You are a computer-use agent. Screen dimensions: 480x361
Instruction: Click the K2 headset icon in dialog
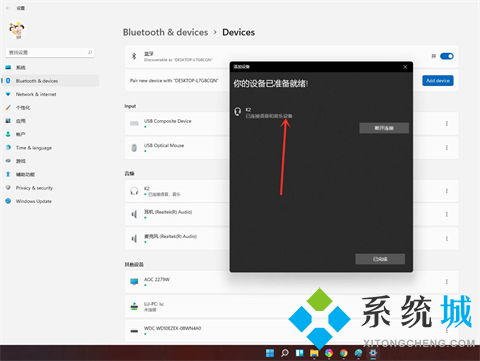[237, 111]
